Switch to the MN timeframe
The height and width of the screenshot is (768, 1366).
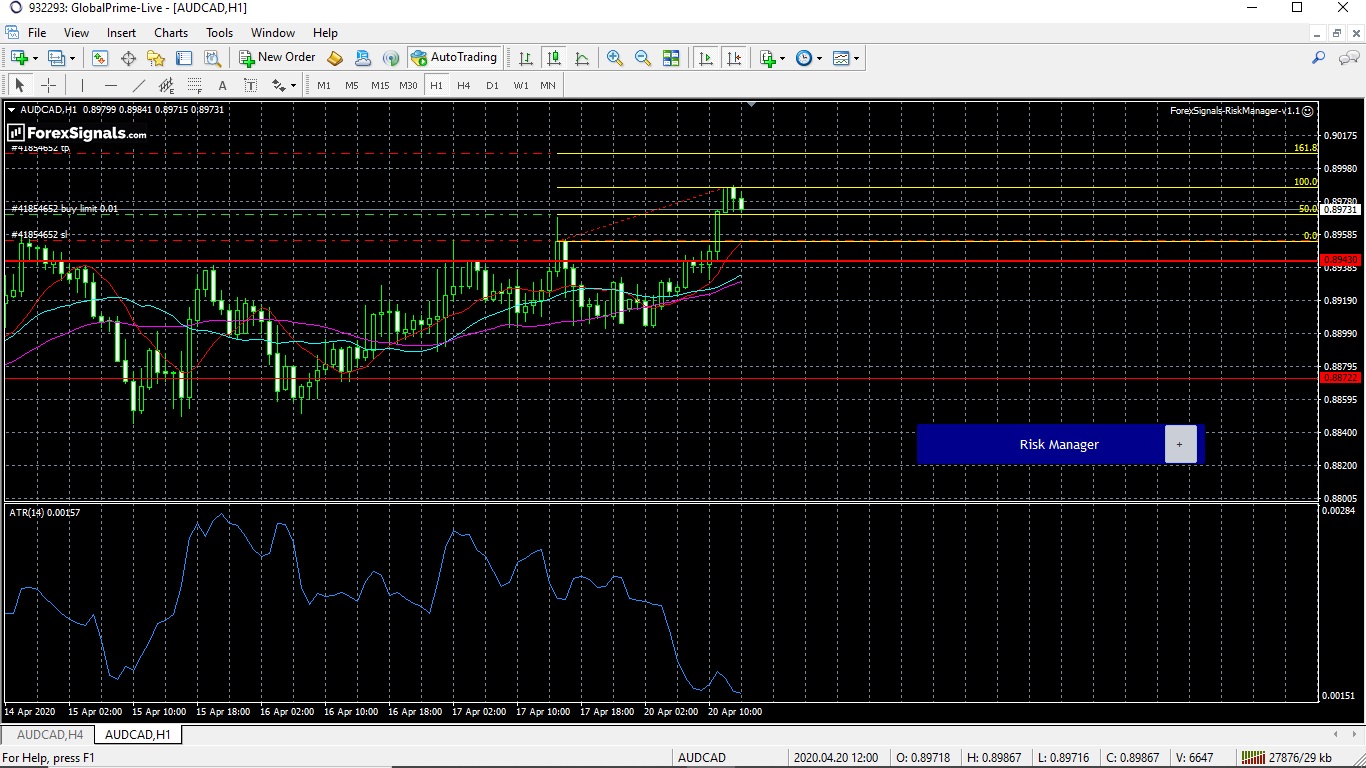[x=548, y=85]
